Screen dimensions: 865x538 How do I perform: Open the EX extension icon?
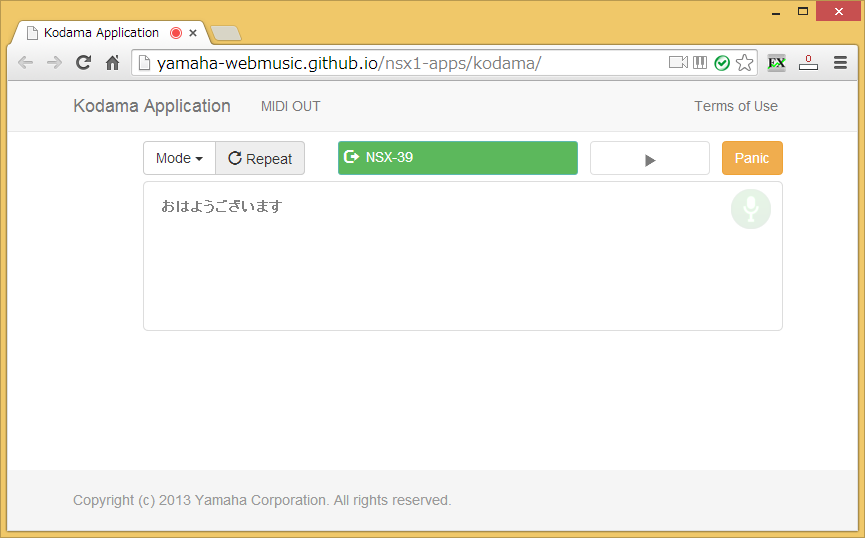click(776, 62)
